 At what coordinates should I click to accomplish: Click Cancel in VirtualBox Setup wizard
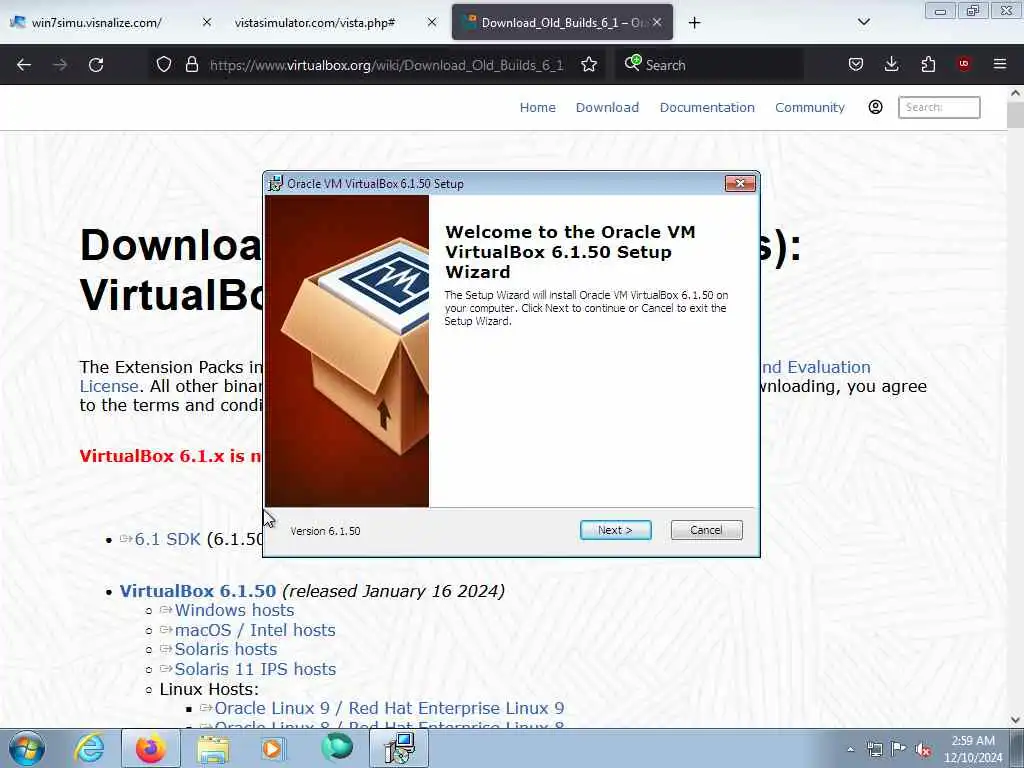click(706, 530)
